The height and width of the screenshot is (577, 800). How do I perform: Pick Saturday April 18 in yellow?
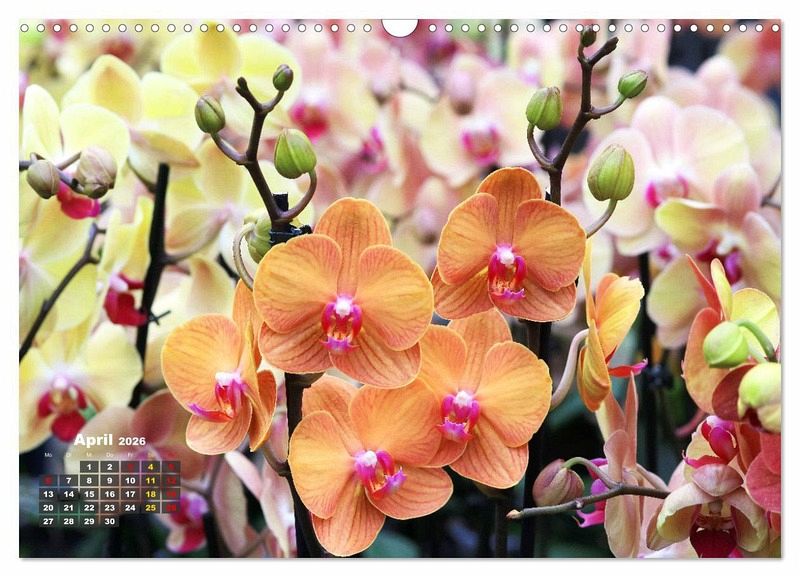(x=150, y=494)
